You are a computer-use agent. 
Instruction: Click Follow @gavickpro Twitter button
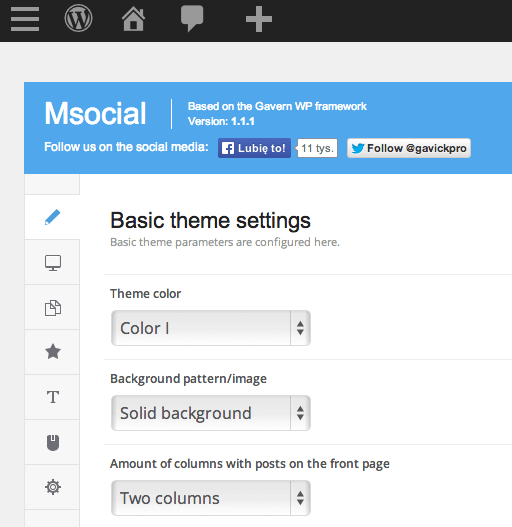coord(409,148)
